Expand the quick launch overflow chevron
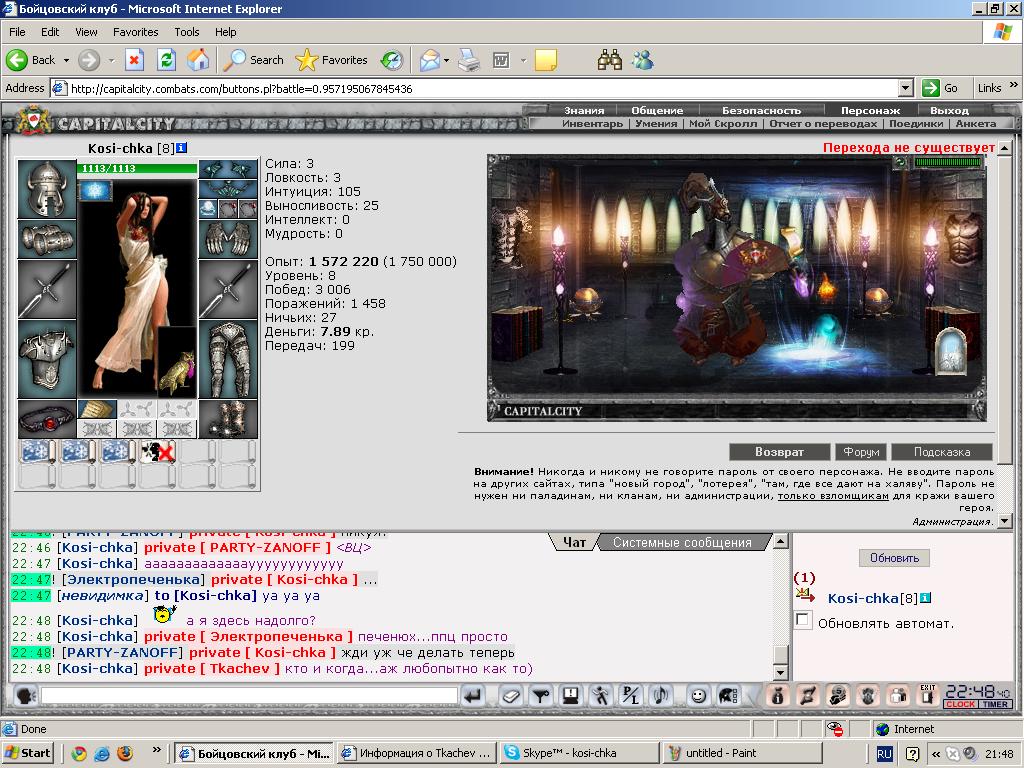1024x768 pixels. [x=157, y=750]
